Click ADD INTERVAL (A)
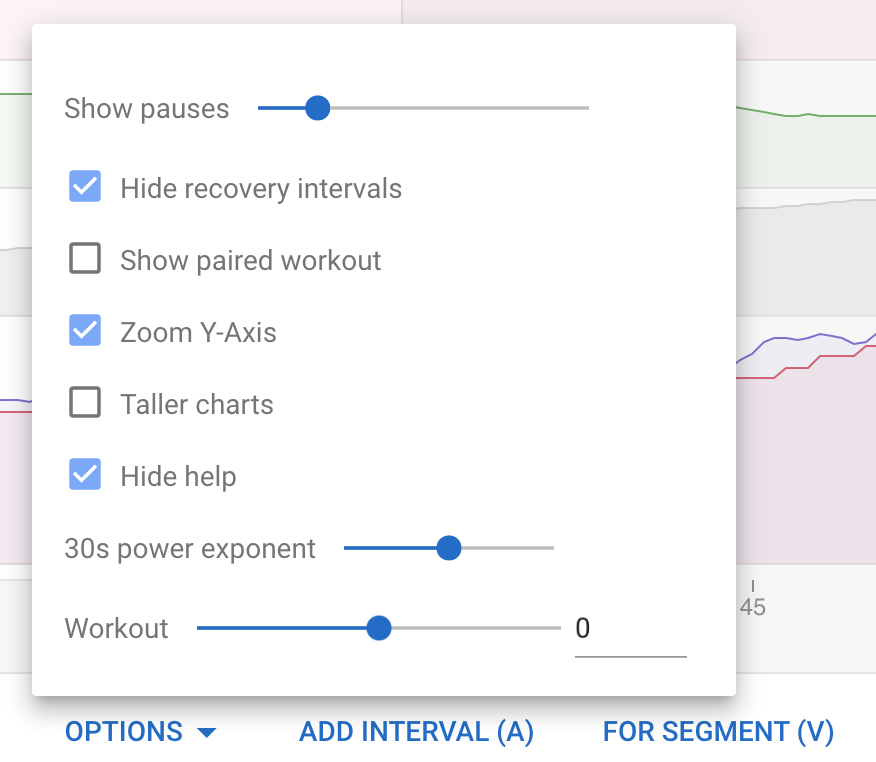 point(416,731)
